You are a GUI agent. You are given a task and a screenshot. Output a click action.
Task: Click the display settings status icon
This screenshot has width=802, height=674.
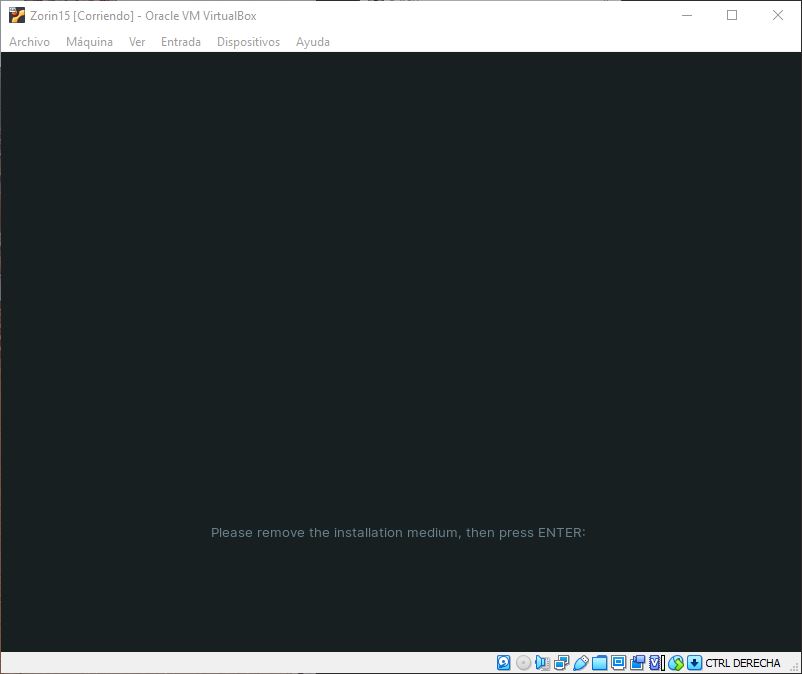point(618,663)
